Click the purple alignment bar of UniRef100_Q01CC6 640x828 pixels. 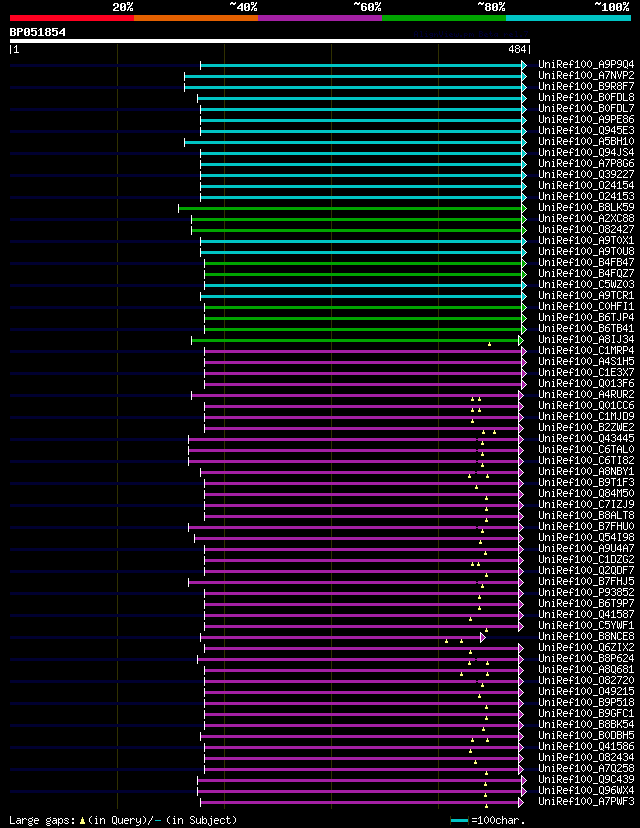point(364,407)
